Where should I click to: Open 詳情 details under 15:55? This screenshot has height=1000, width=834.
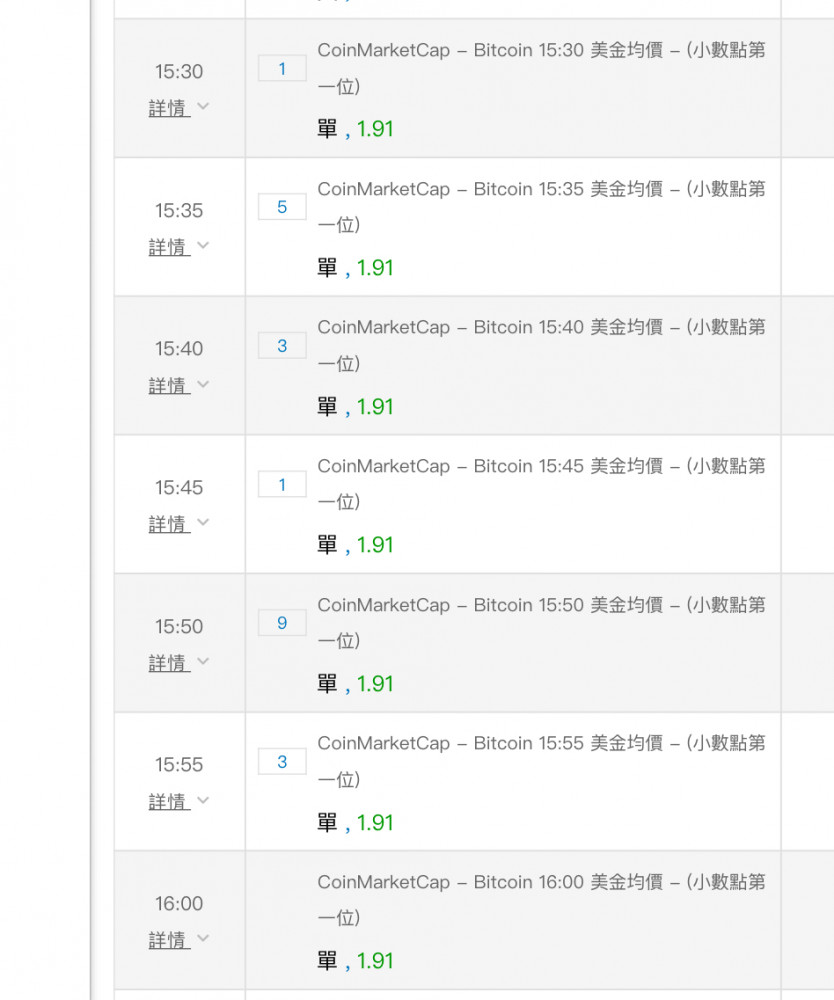[179, 802]
